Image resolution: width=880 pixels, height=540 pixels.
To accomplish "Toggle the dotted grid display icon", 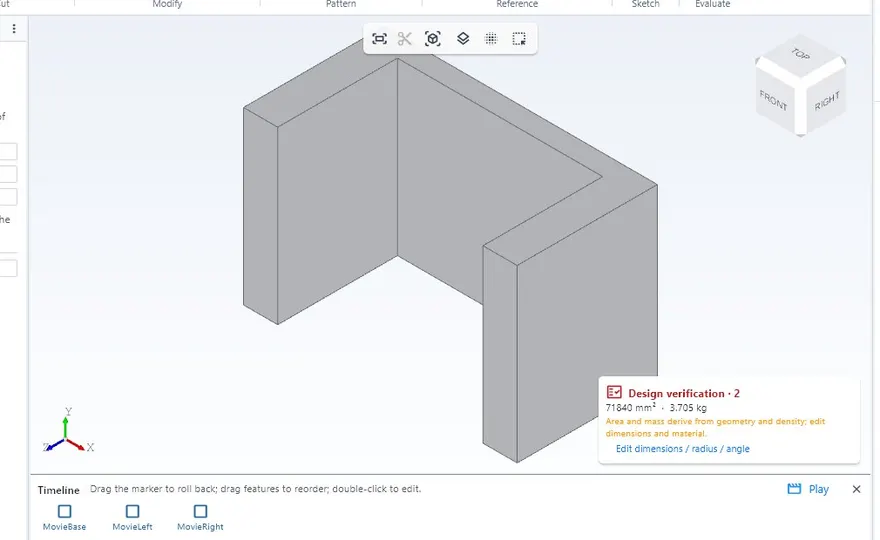I will tap(491, 39).
